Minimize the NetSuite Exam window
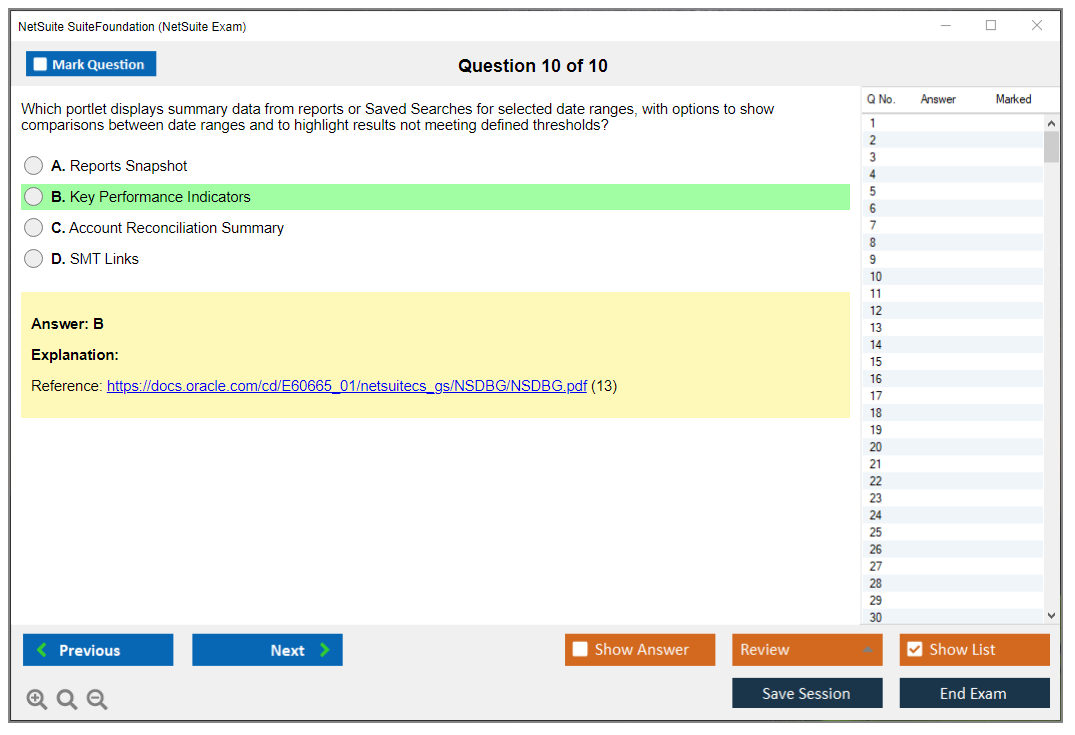 946,25
